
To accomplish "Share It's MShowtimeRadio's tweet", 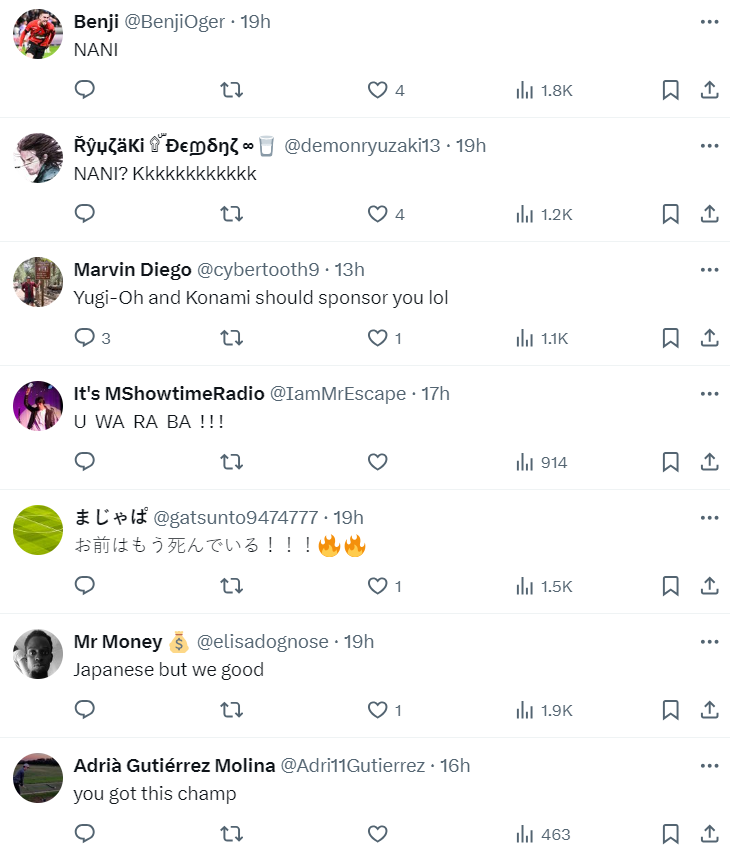I will pyautogui.click(x=709, y=462).
